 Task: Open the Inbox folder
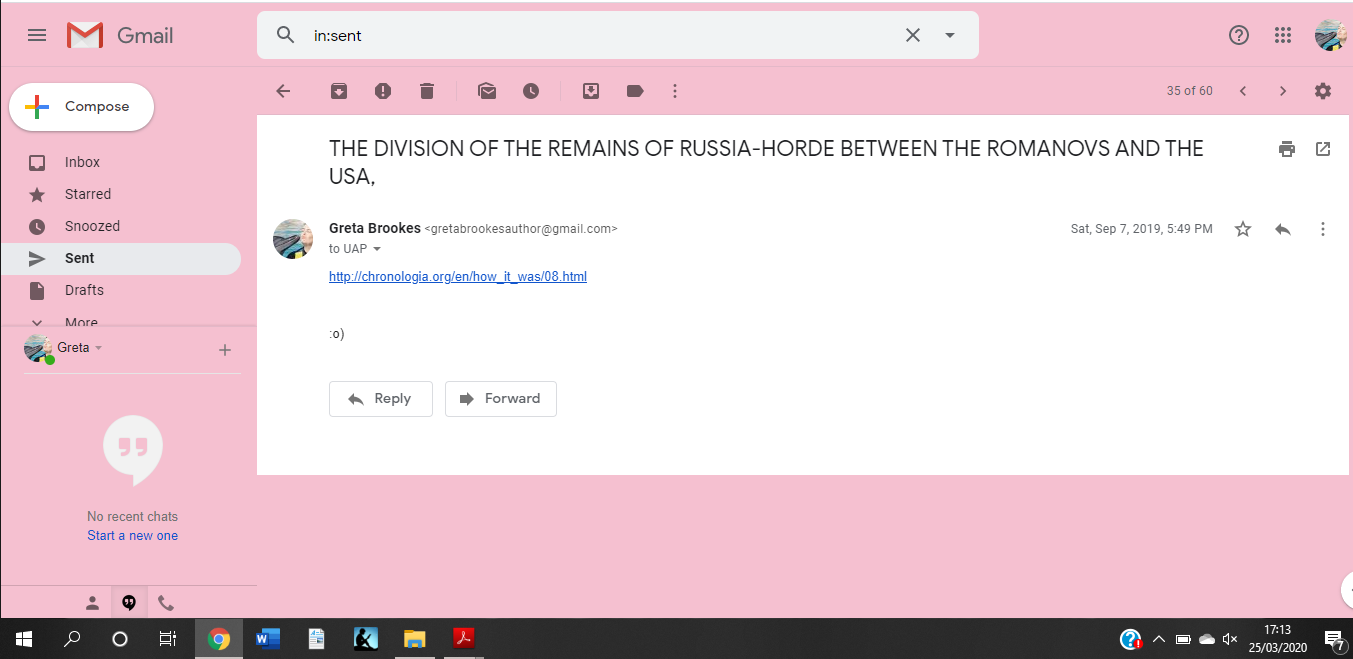tap(82, 162)
